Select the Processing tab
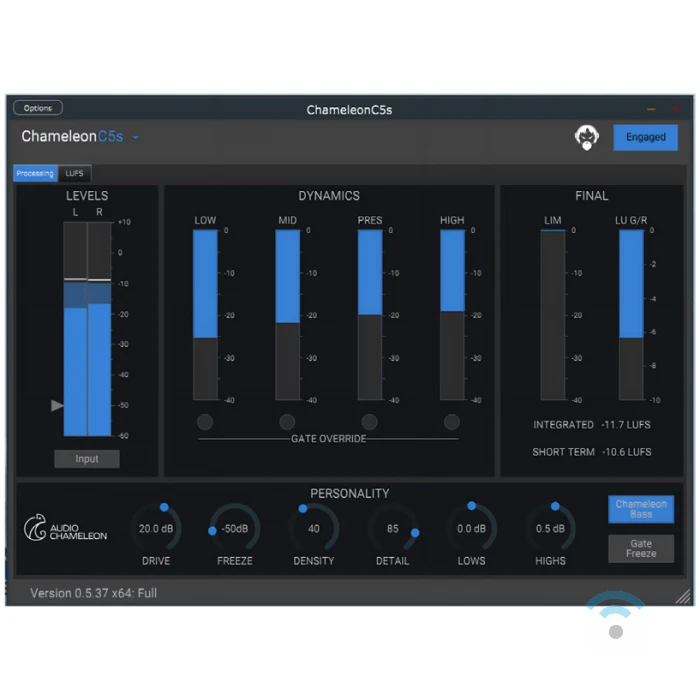 [x=35, y=173]
